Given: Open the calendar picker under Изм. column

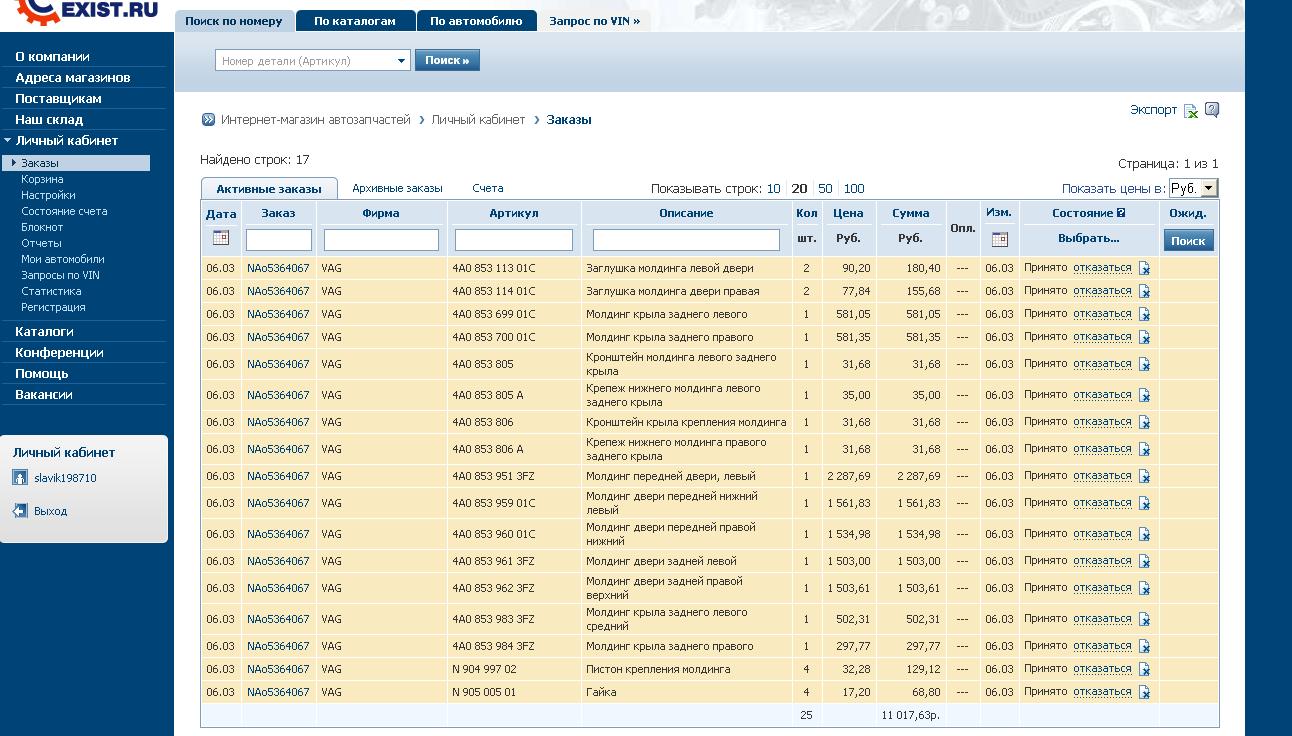Looking at the screenshot, I should [x=999, y=239].
